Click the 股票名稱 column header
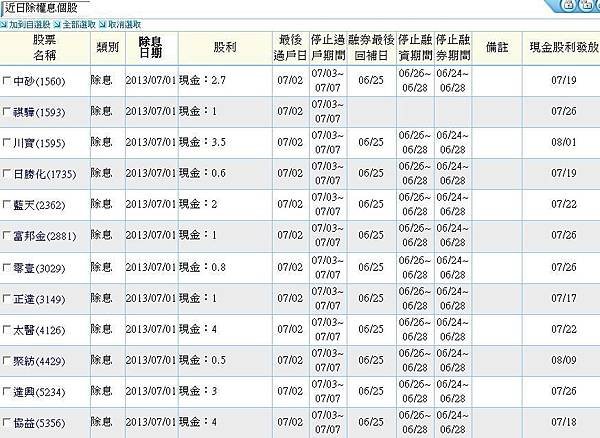The height and width of the screenshot is (438, 600). (x=44, y=48)
